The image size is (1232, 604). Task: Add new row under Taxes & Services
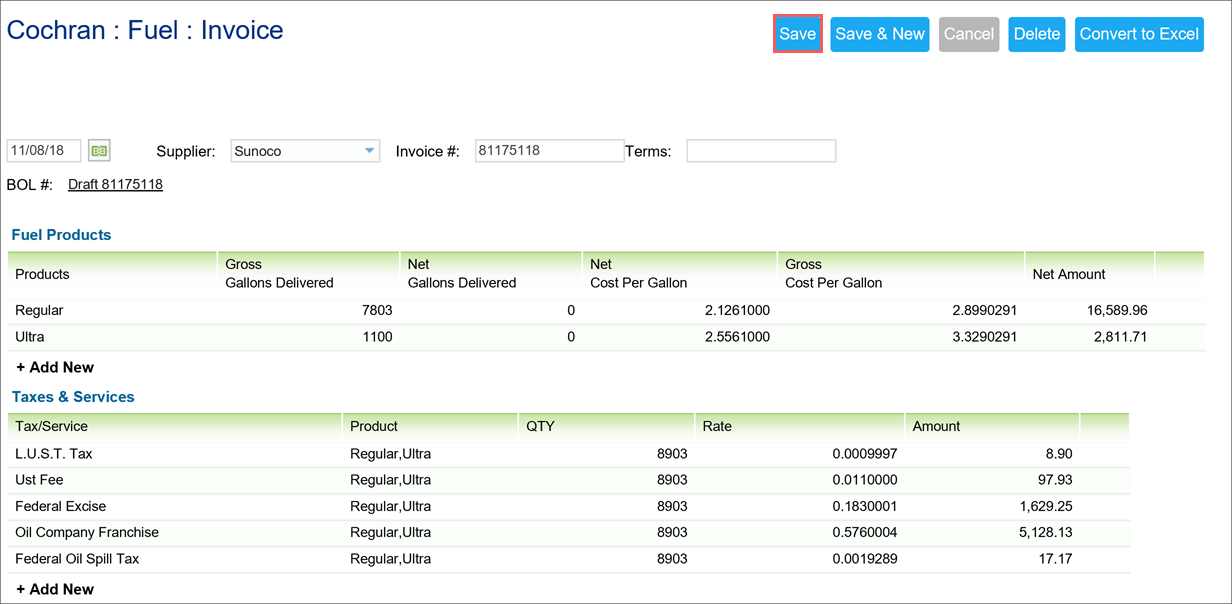[x=55, y=589]
